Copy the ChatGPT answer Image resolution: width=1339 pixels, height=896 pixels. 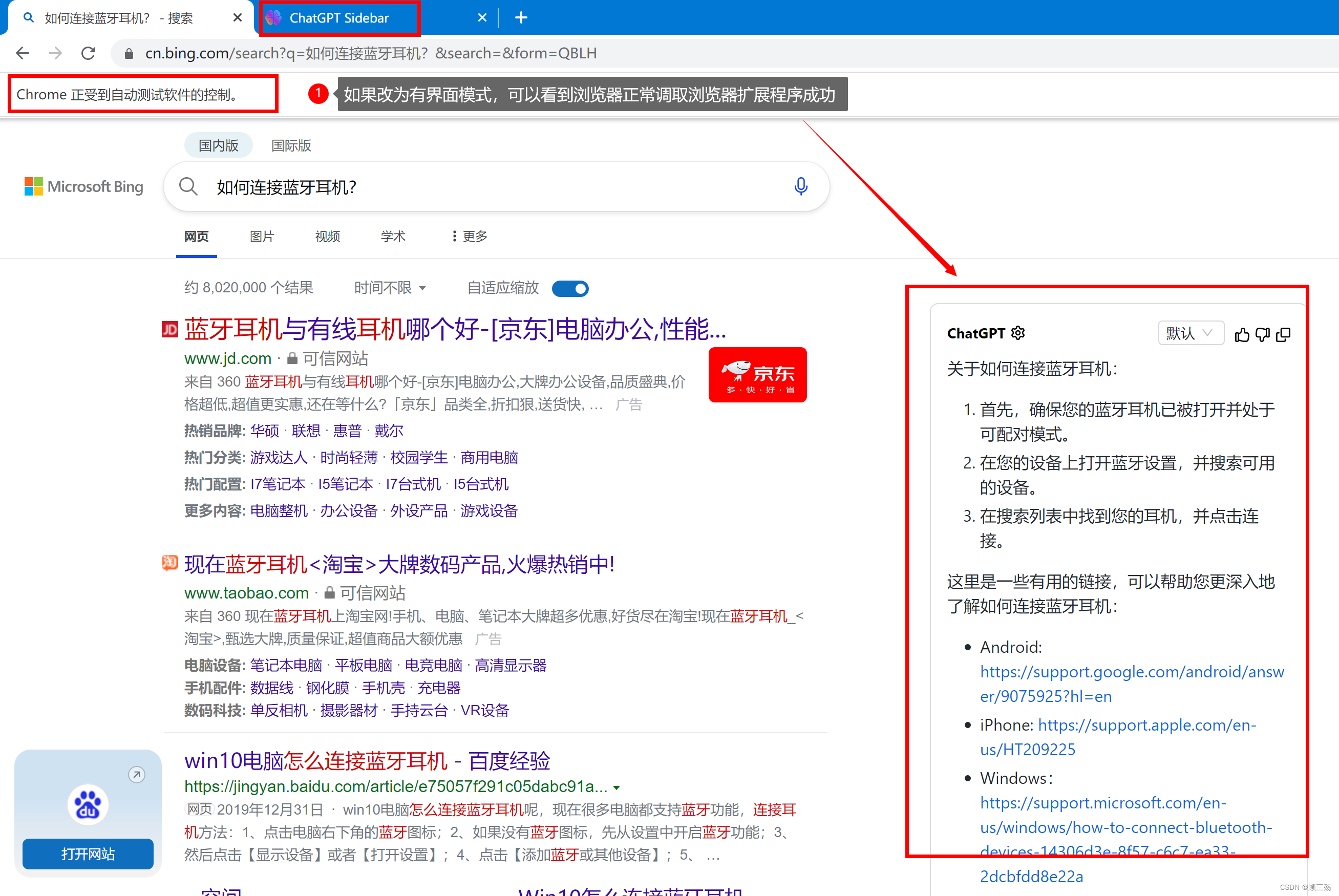click(x=1283, y=334)
